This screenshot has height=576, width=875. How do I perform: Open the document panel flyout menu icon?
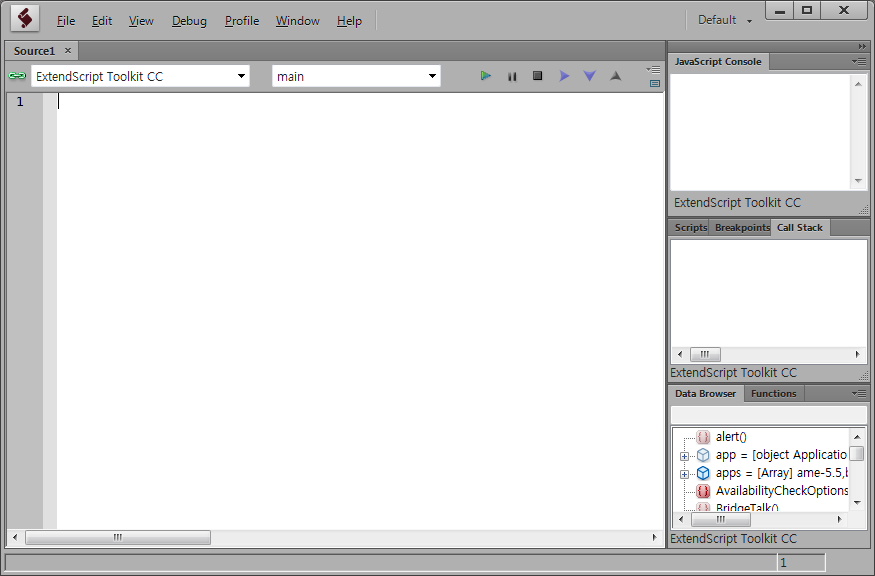coord(653,70)
